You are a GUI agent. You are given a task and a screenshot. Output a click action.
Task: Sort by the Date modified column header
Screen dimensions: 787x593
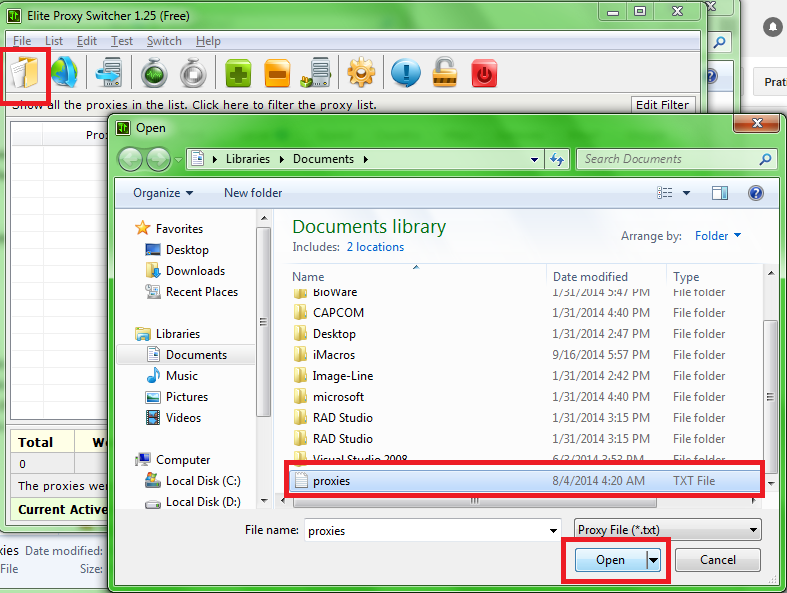(x=590, y=277)
